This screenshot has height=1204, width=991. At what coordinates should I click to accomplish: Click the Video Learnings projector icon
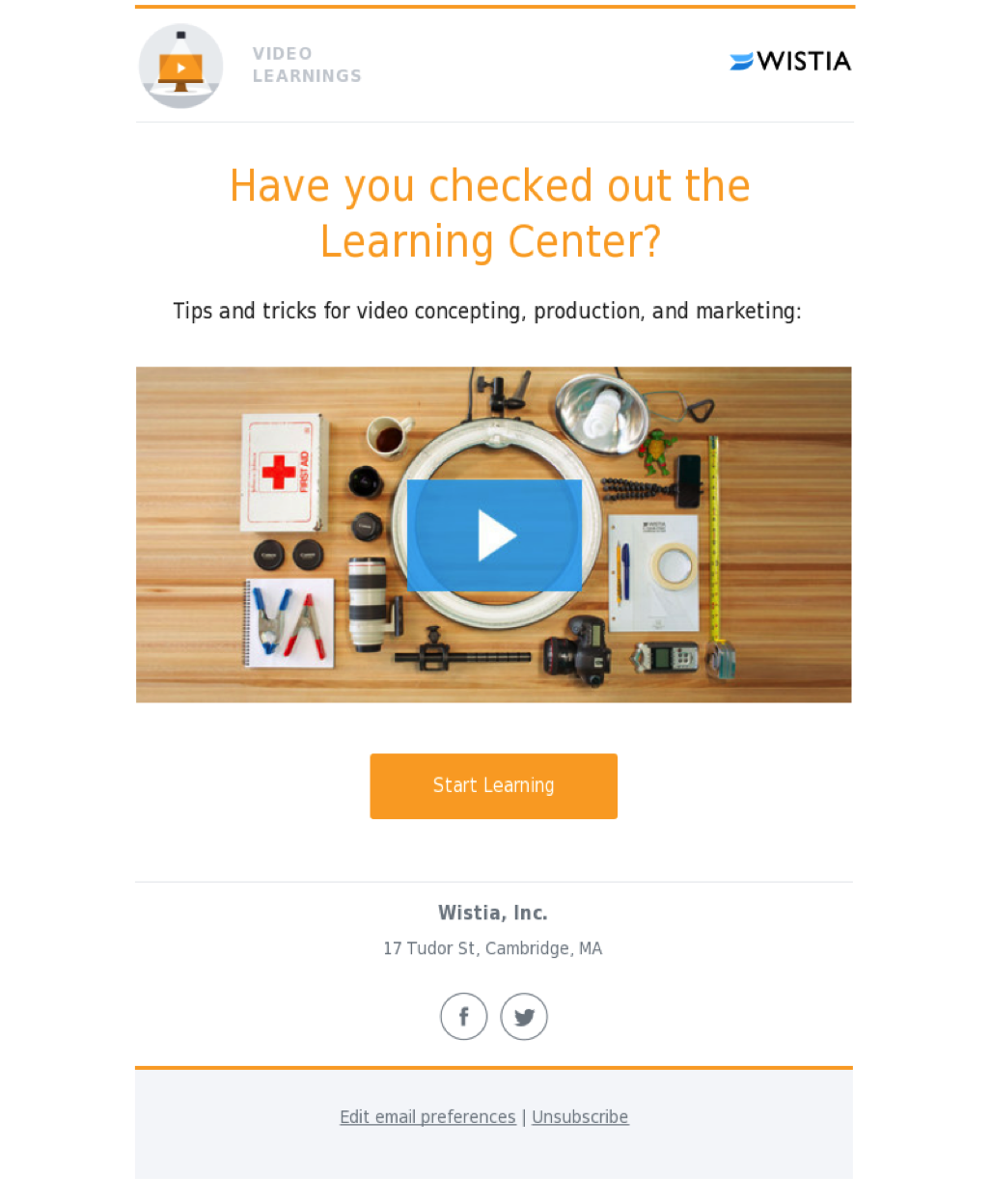(180, 66)
